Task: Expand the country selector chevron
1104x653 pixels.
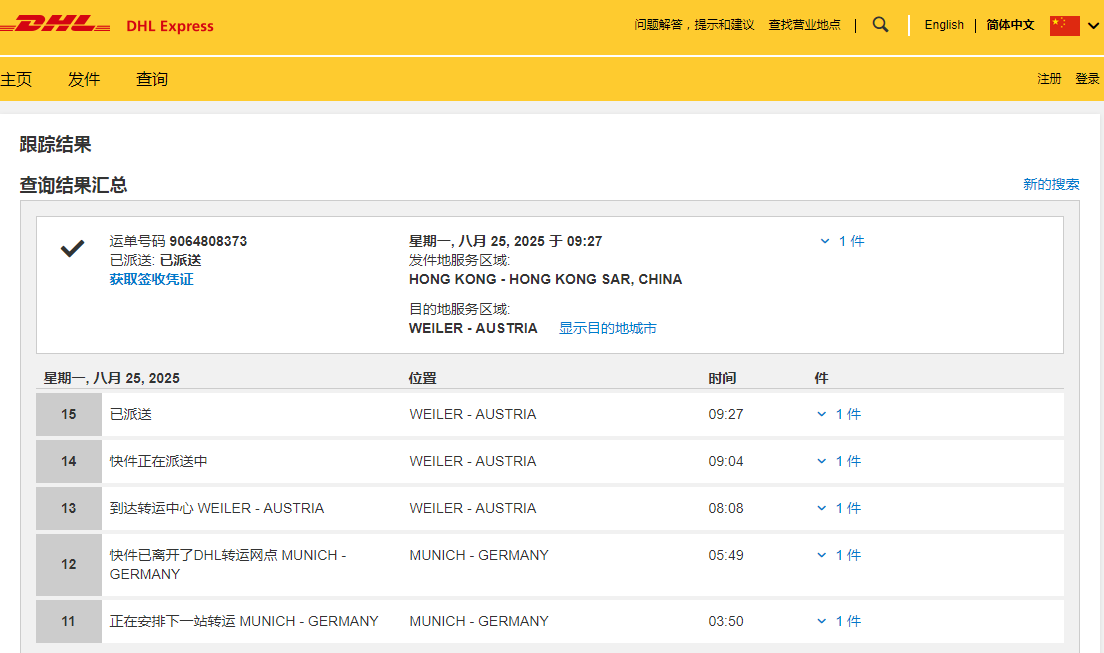Action: coord(1093,25)
